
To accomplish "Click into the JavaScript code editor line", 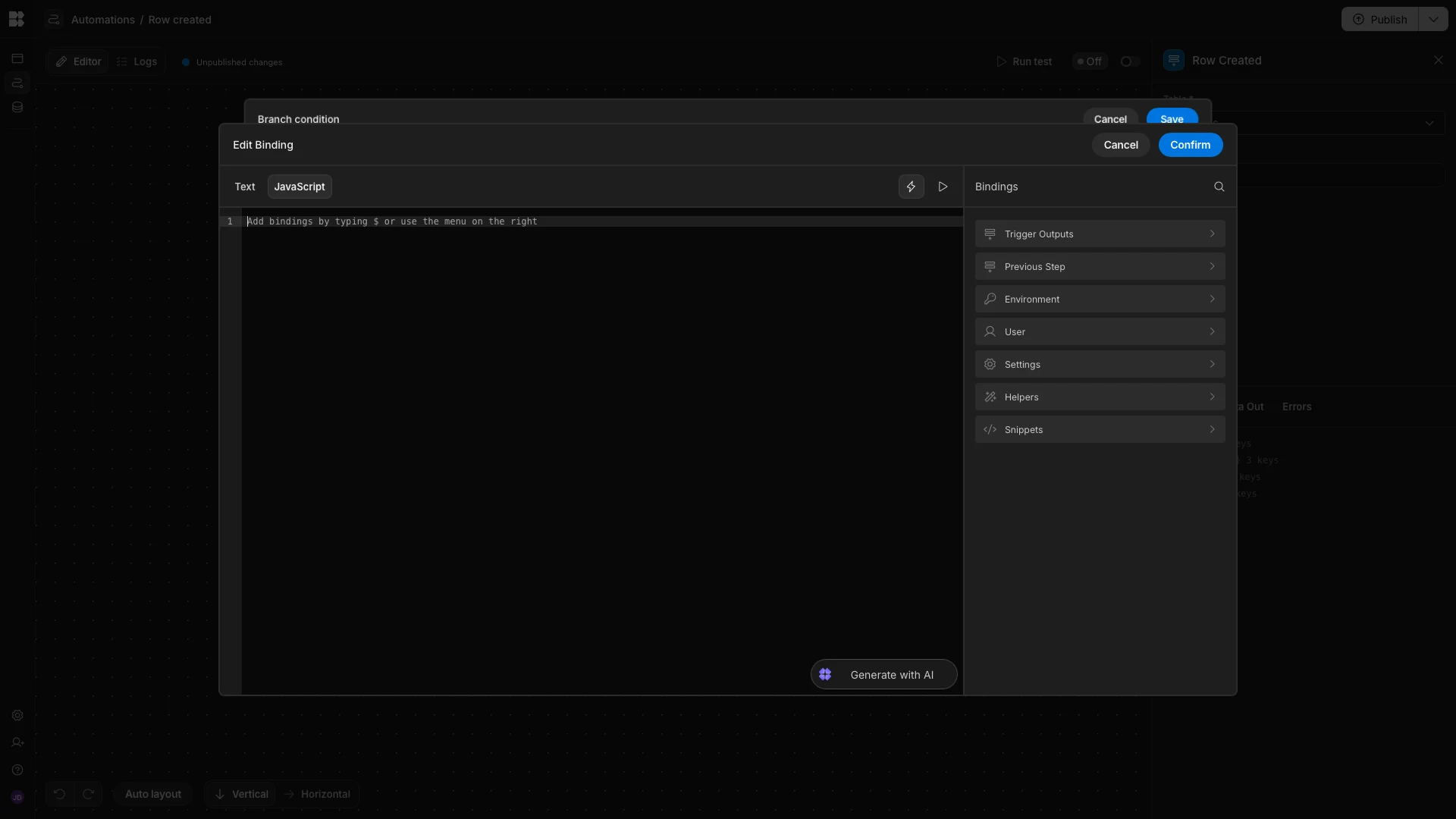I will (603, 221).
